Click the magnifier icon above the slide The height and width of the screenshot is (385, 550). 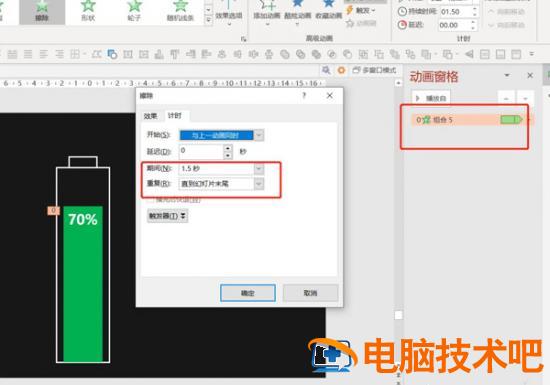click(x=326, y=70)
